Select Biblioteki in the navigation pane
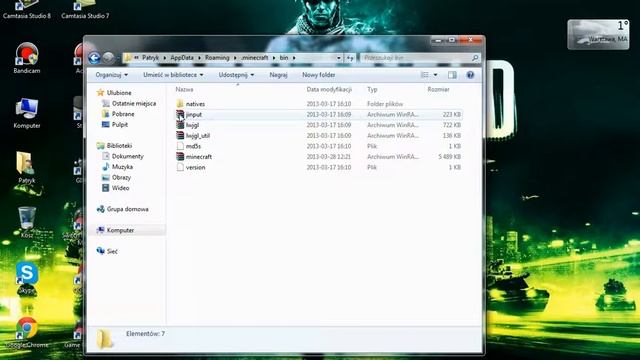 click(x=119, y=146)
